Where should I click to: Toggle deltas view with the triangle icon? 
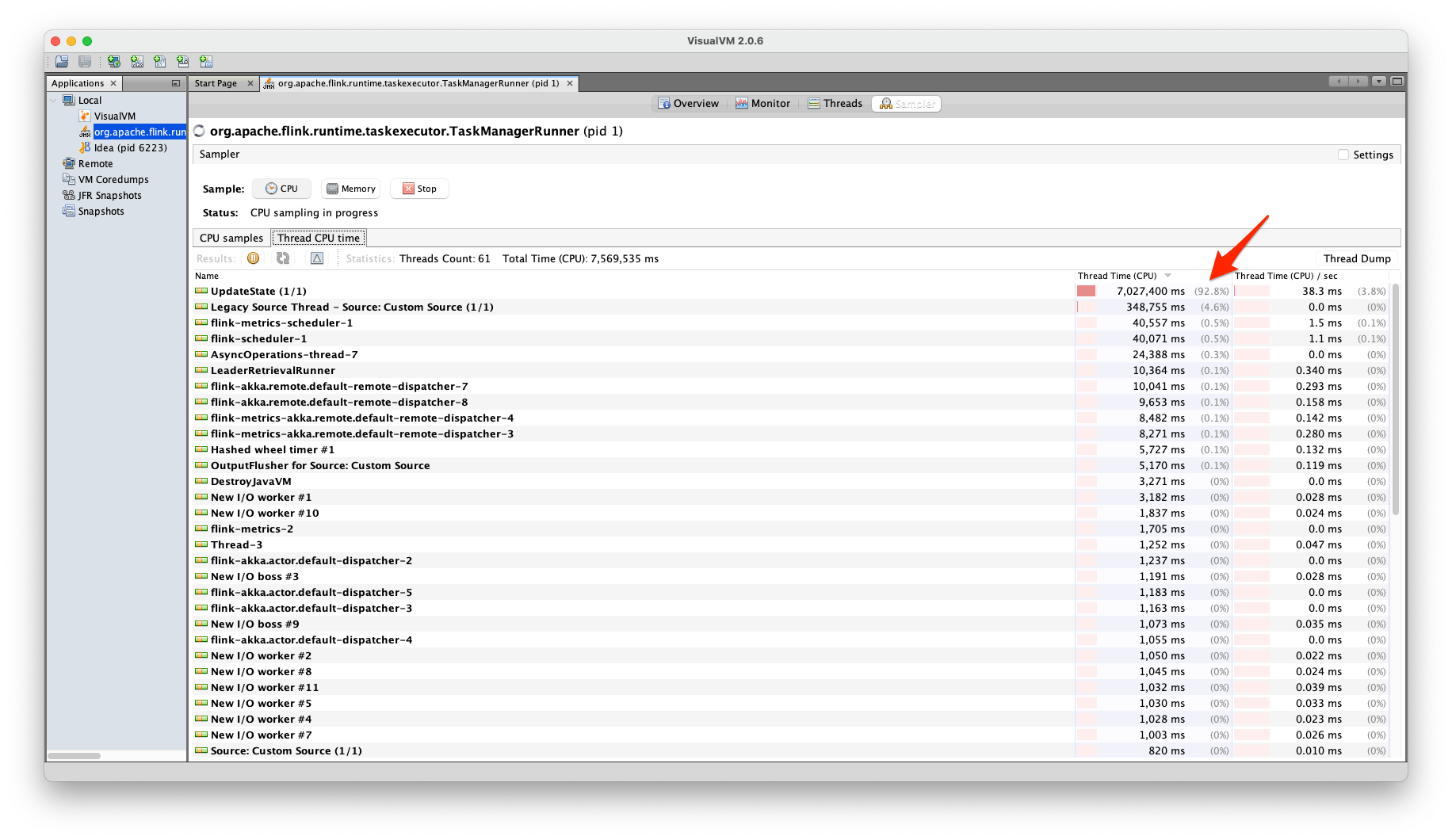tap(317, 258)
